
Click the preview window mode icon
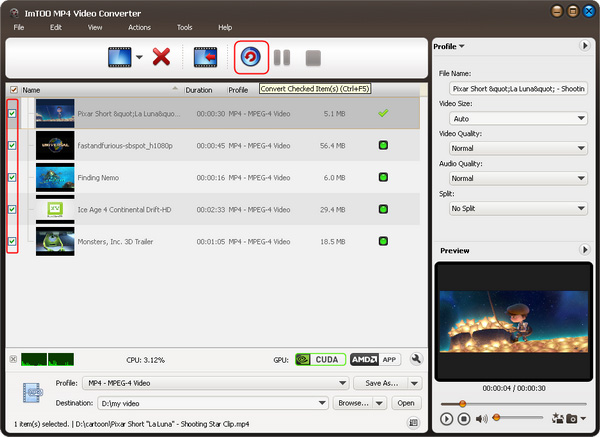pos(557,418)
